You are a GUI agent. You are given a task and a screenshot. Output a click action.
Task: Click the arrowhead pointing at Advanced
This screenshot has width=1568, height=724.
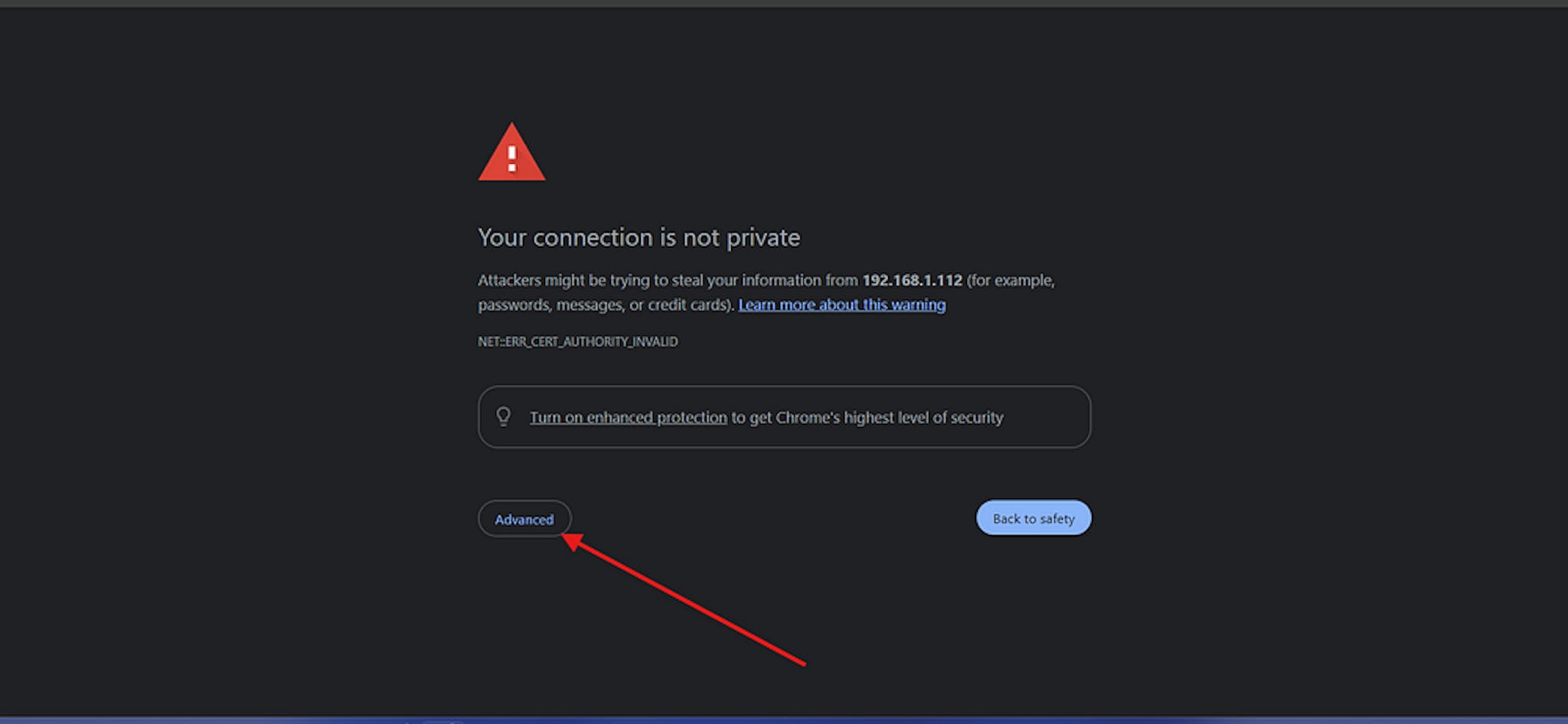[x=573, y=542]
